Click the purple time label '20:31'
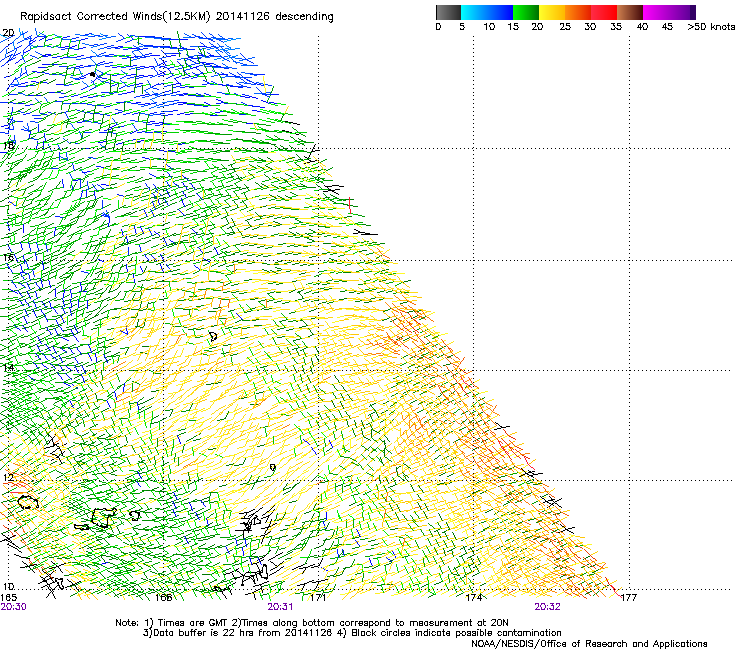 (280, 607)
